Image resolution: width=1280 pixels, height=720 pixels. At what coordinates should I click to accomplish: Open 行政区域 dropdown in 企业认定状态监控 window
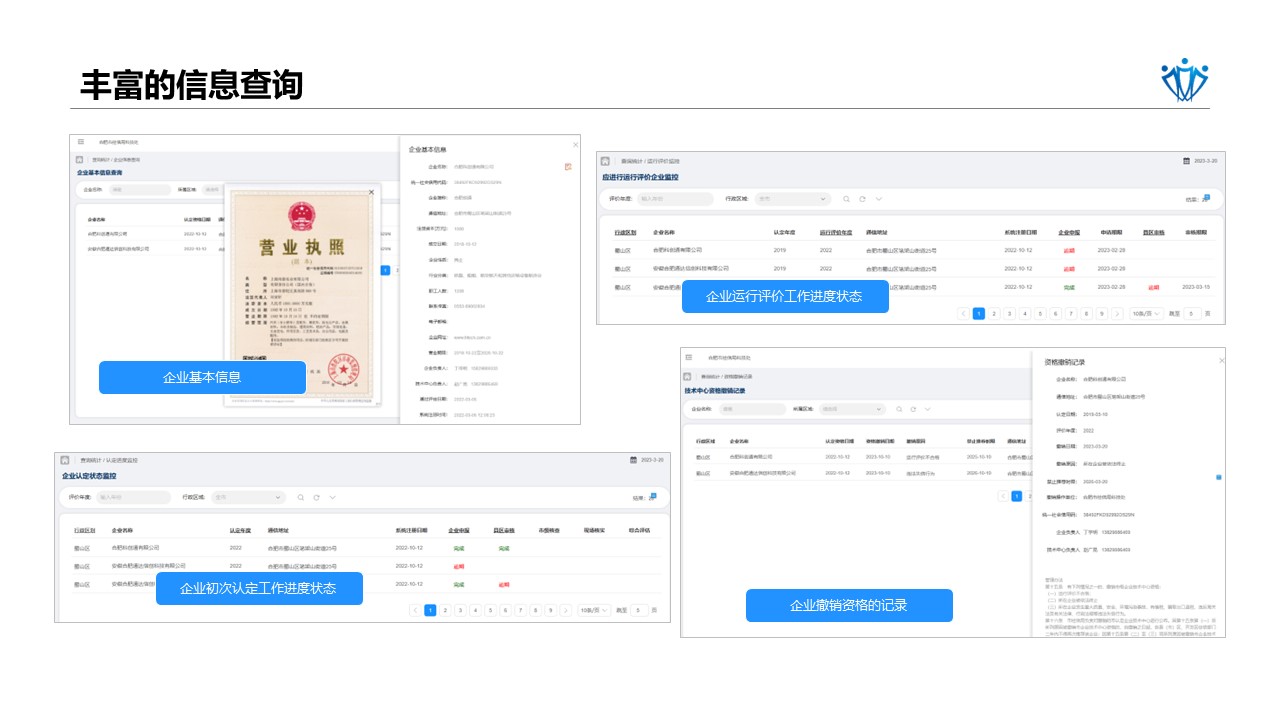249,497
